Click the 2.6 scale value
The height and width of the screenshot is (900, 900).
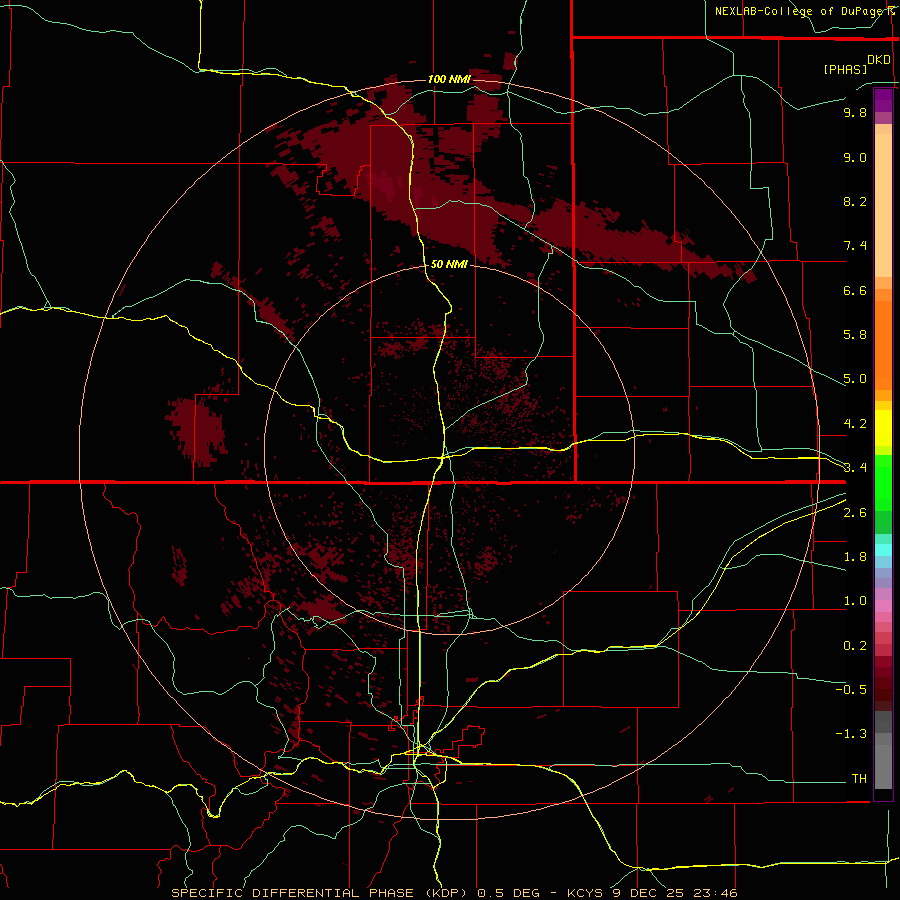tap(855, 513)
